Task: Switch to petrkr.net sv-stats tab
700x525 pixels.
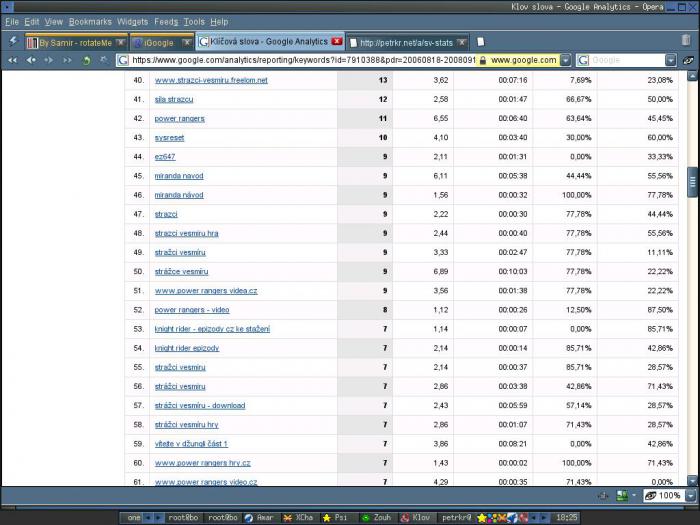Action: click(406, 43)
